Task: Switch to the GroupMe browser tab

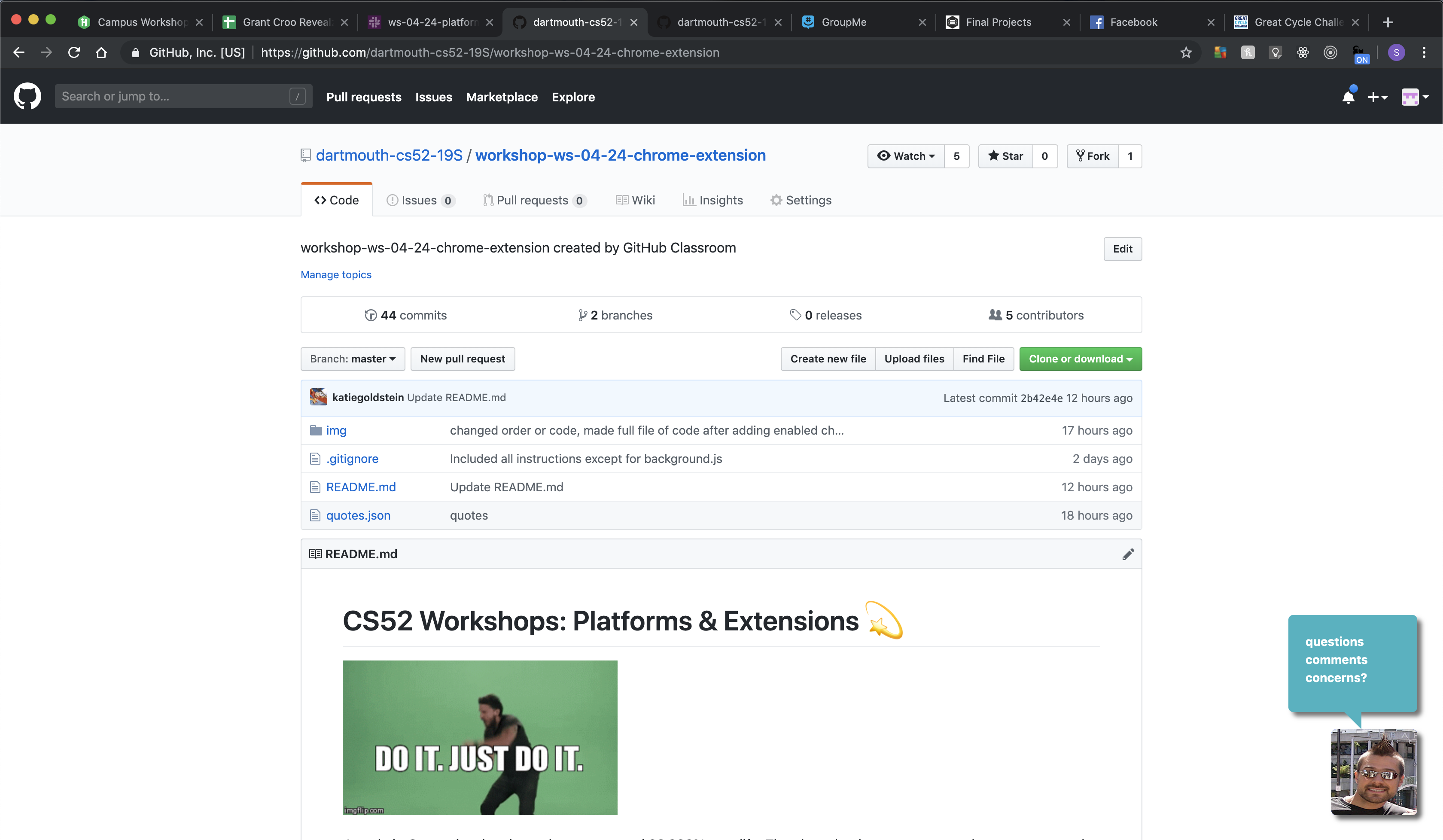Action: pos(843,22)
